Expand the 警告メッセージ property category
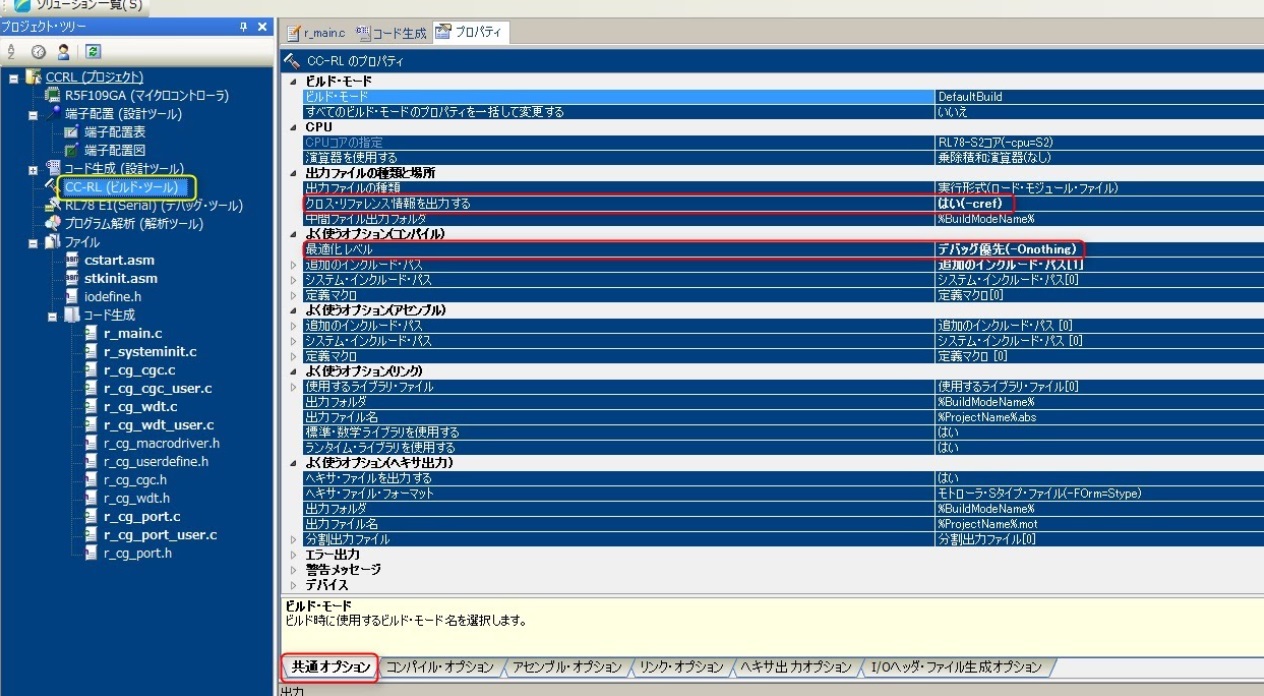The width and height of the screenshot is (1264, 696). [x=293, y=570]
